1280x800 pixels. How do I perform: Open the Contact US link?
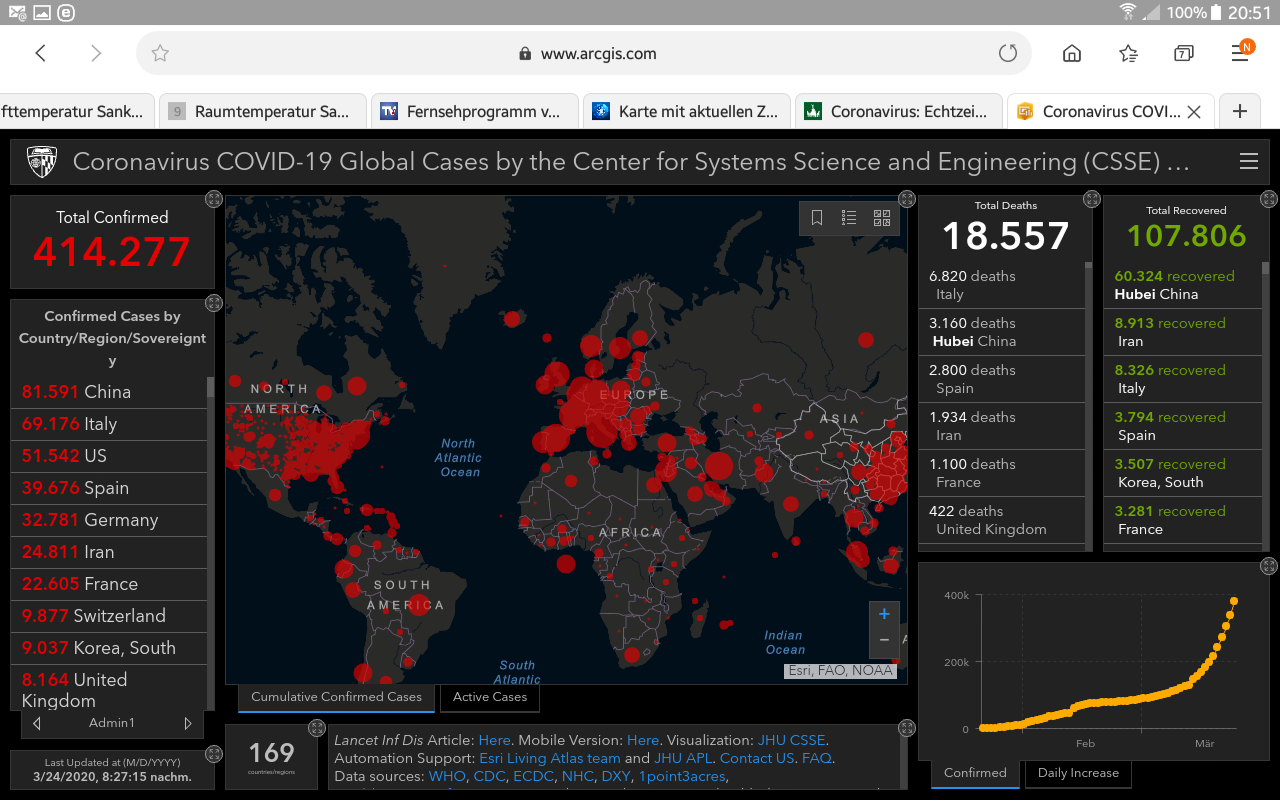click(757, 759)
